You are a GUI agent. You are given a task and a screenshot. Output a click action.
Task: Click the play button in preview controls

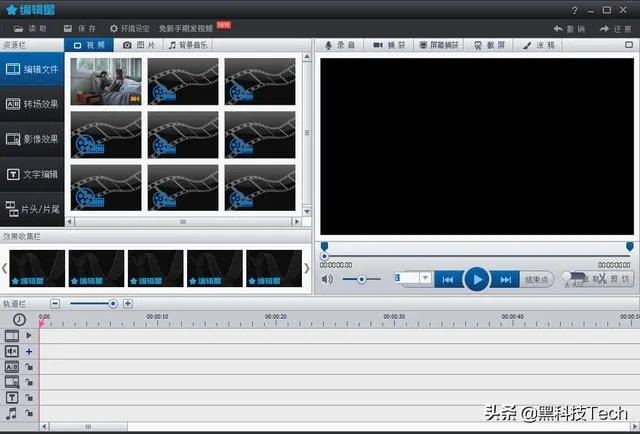[476, 279]
